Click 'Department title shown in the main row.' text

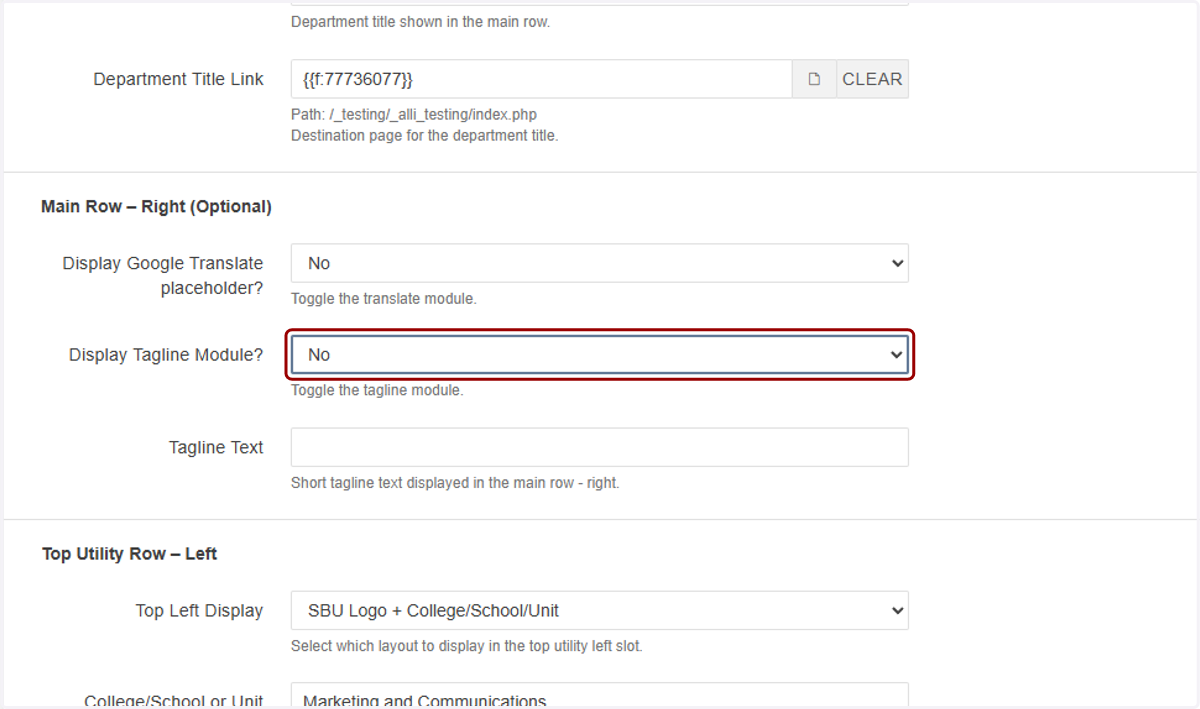[420, 22]
